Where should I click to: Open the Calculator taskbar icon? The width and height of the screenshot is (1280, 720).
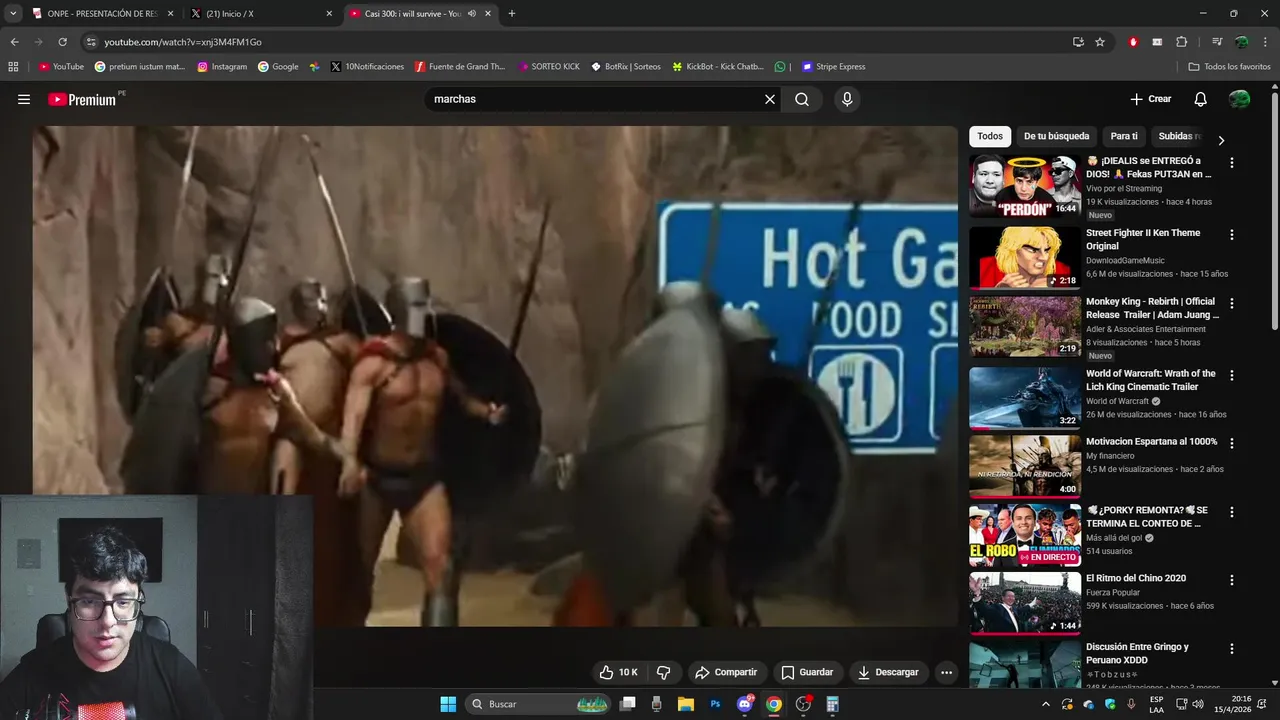click(x=832, y=704)
